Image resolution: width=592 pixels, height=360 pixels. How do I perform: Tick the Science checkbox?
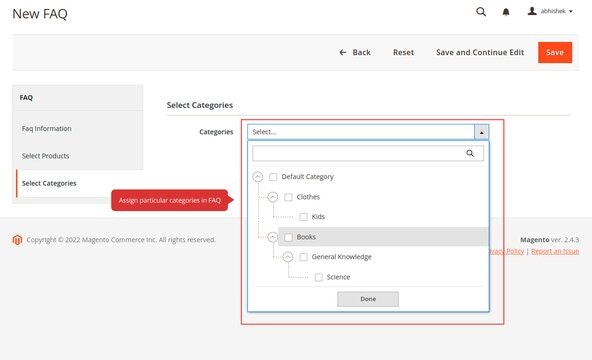click(x=318, y=277)
